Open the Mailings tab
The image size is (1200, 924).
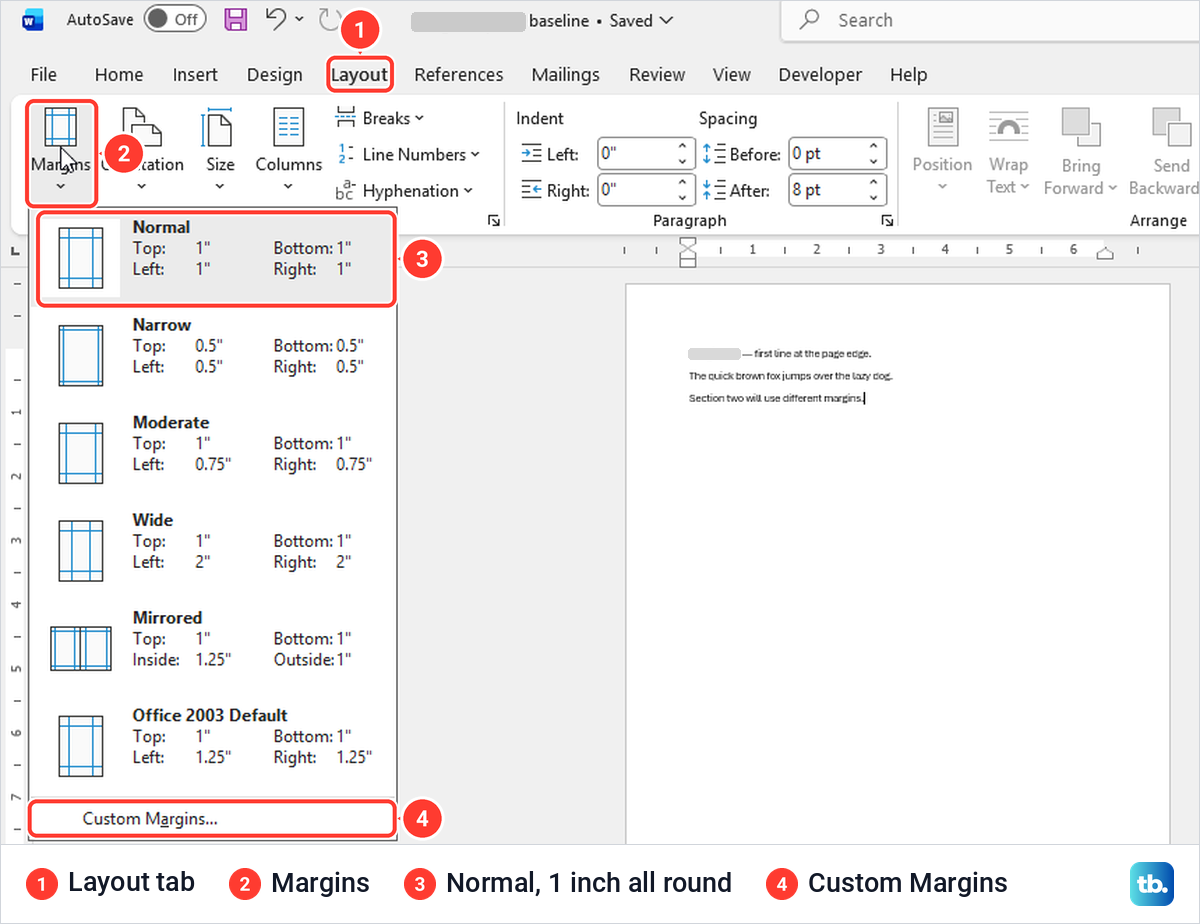click(566, 74)
